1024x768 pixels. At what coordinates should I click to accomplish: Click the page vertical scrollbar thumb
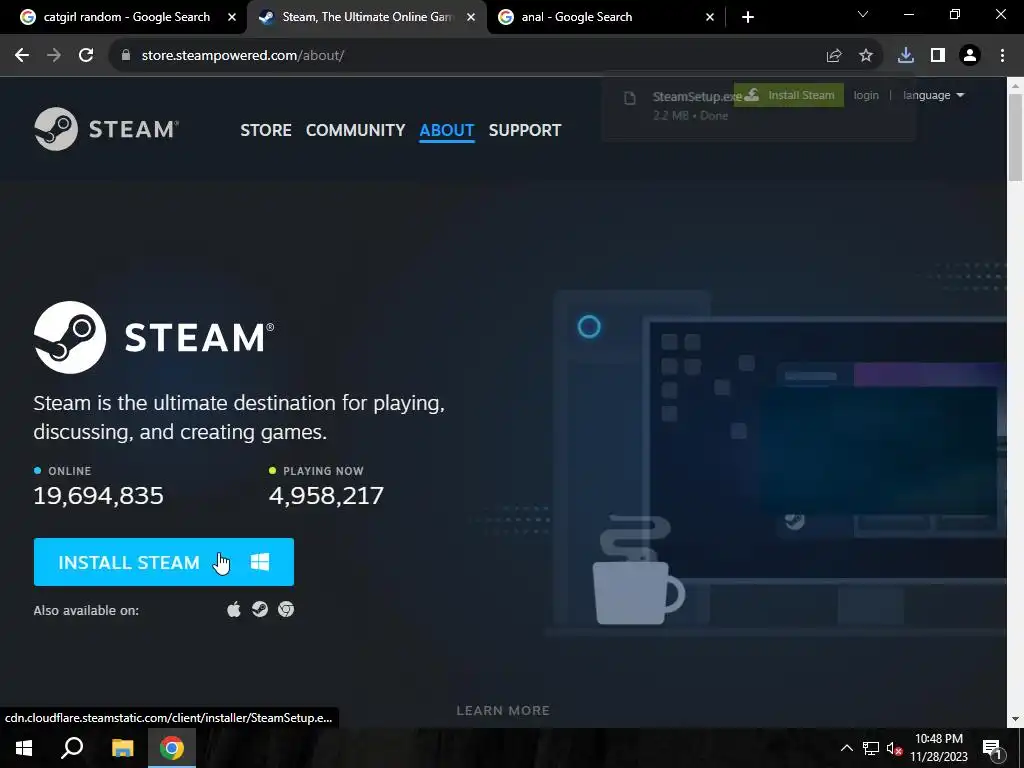[x=1016, y=137]
